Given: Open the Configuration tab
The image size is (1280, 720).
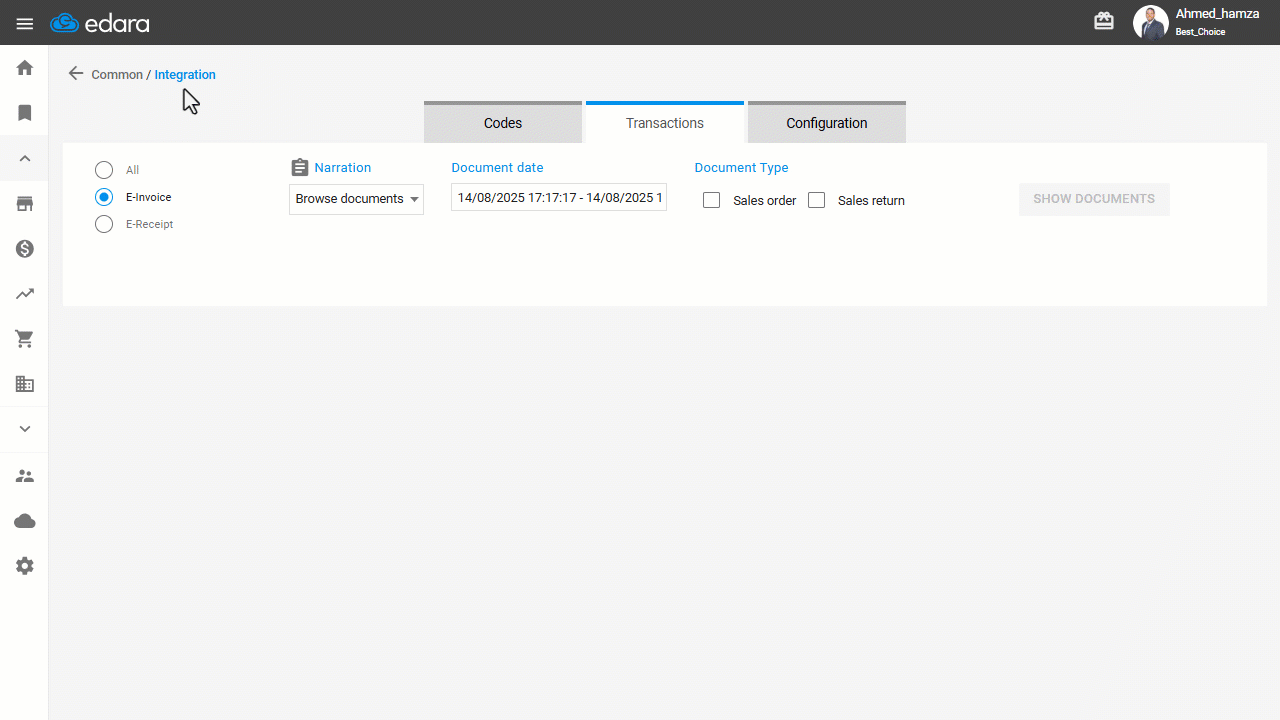Looking at the screenshot, I should [827, 123].
